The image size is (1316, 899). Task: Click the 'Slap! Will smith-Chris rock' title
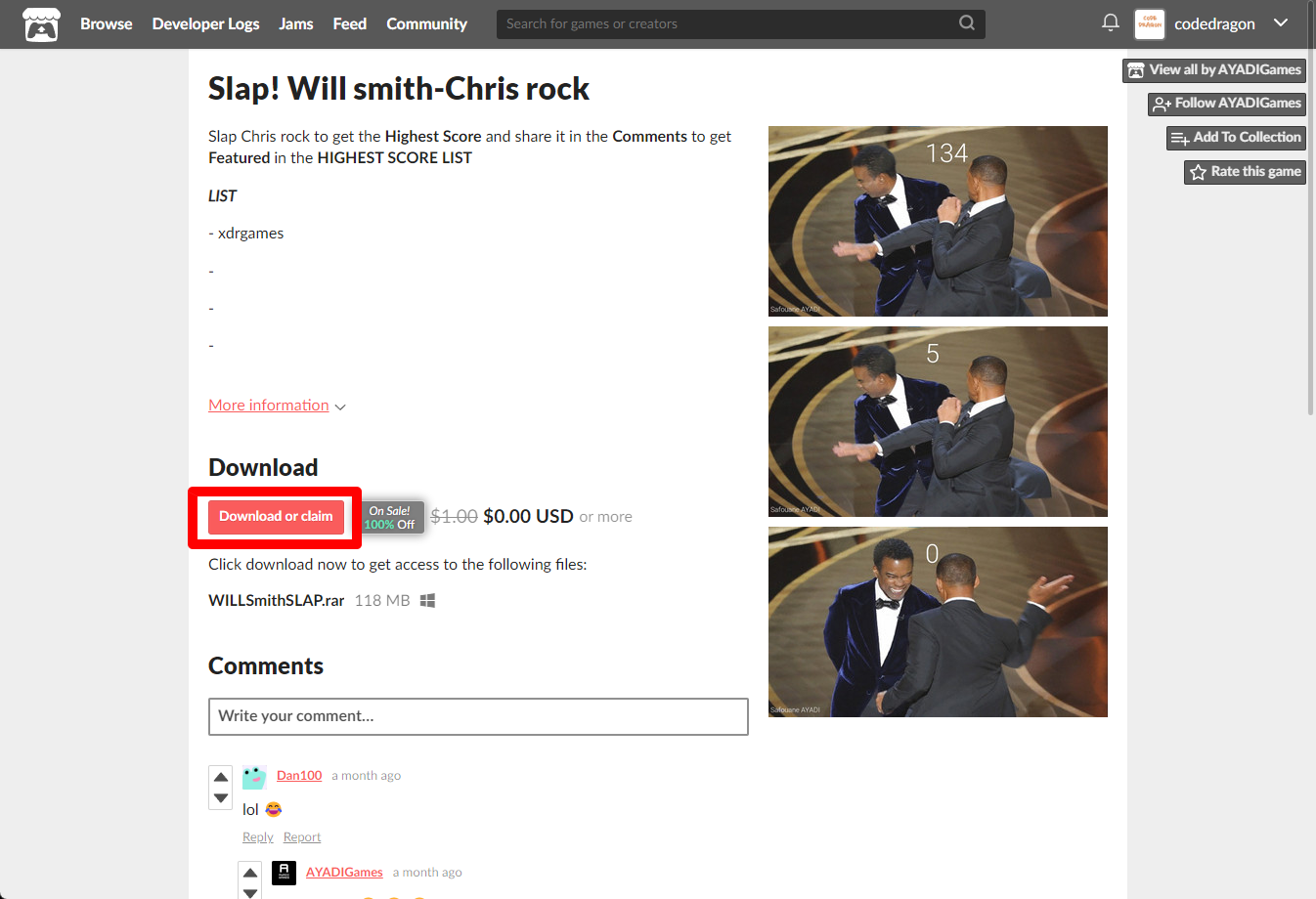399,89
